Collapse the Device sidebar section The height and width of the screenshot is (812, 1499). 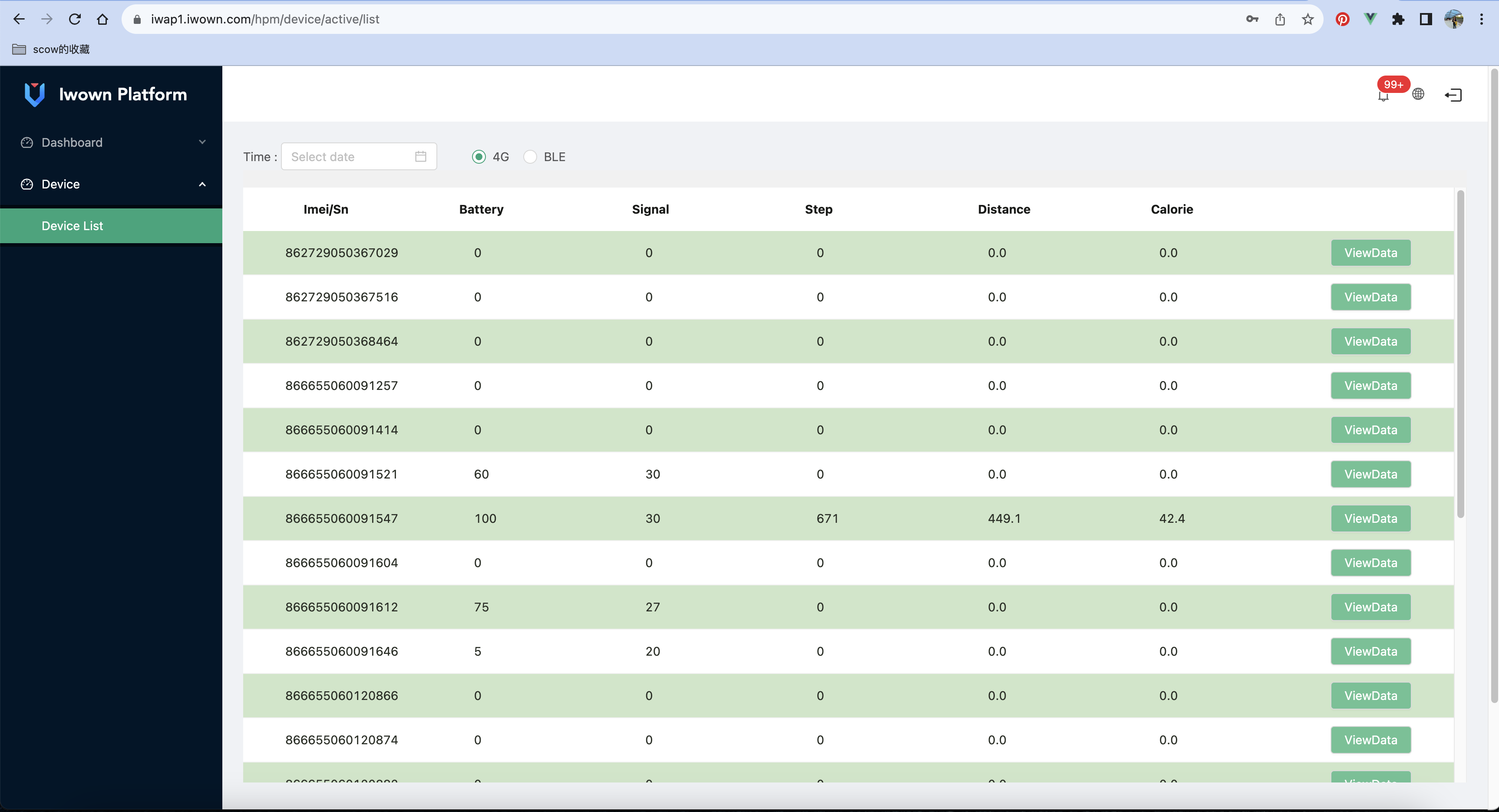[202, 184]
